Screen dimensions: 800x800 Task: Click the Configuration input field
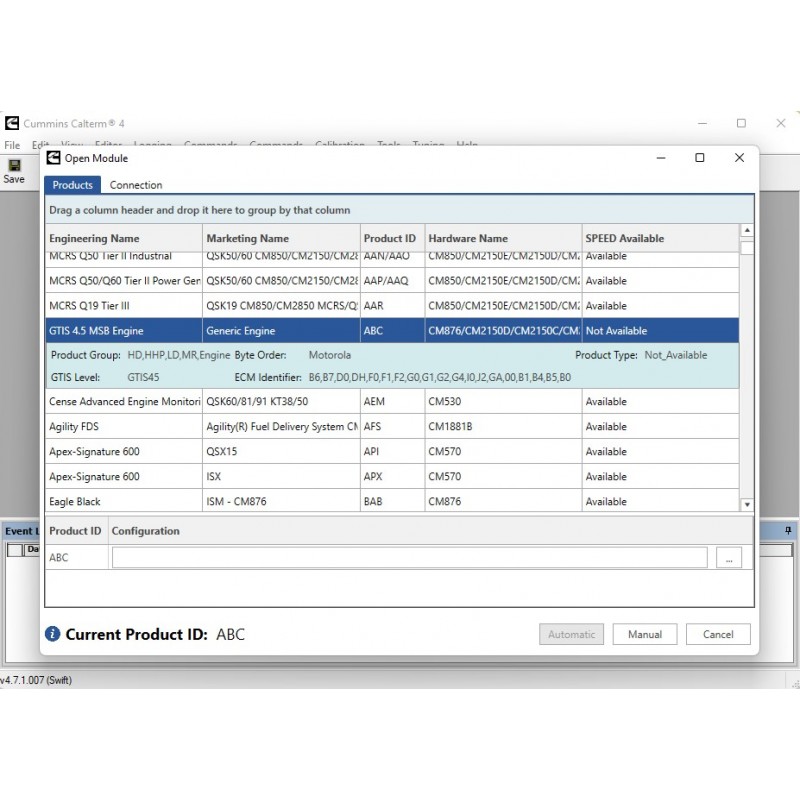point(409,558)
